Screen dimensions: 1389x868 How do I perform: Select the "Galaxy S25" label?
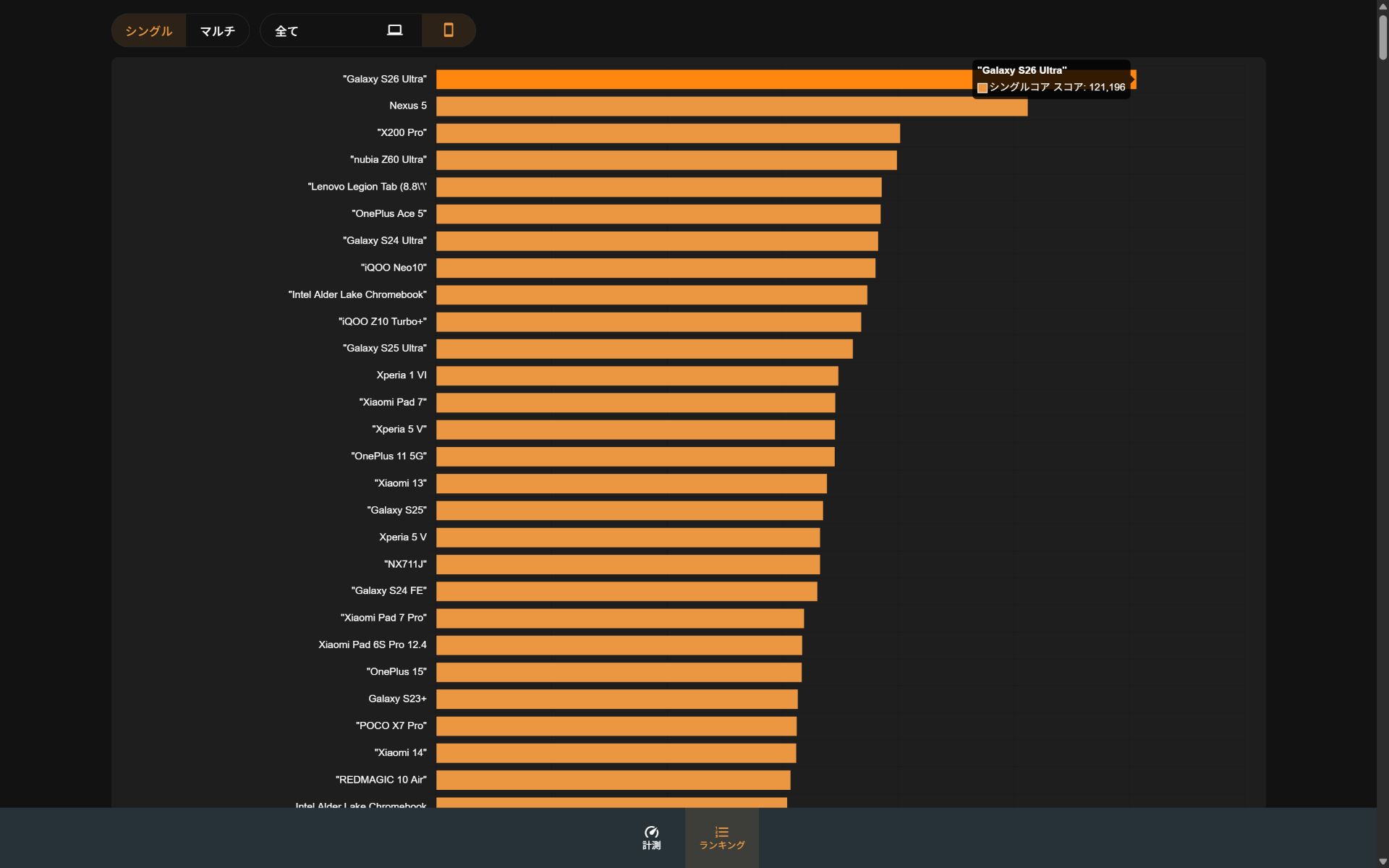(x=396, y=510)
